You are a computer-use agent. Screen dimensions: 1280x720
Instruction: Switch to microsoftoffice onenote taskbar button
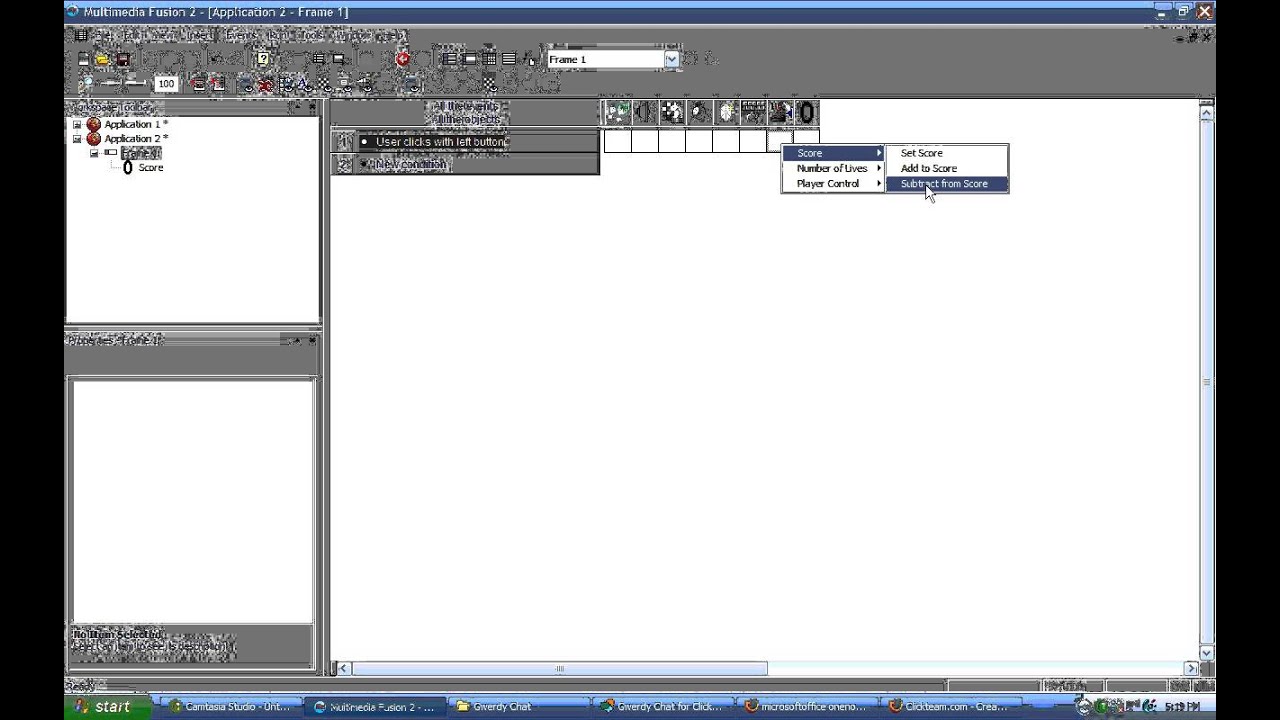coord(806,706)
